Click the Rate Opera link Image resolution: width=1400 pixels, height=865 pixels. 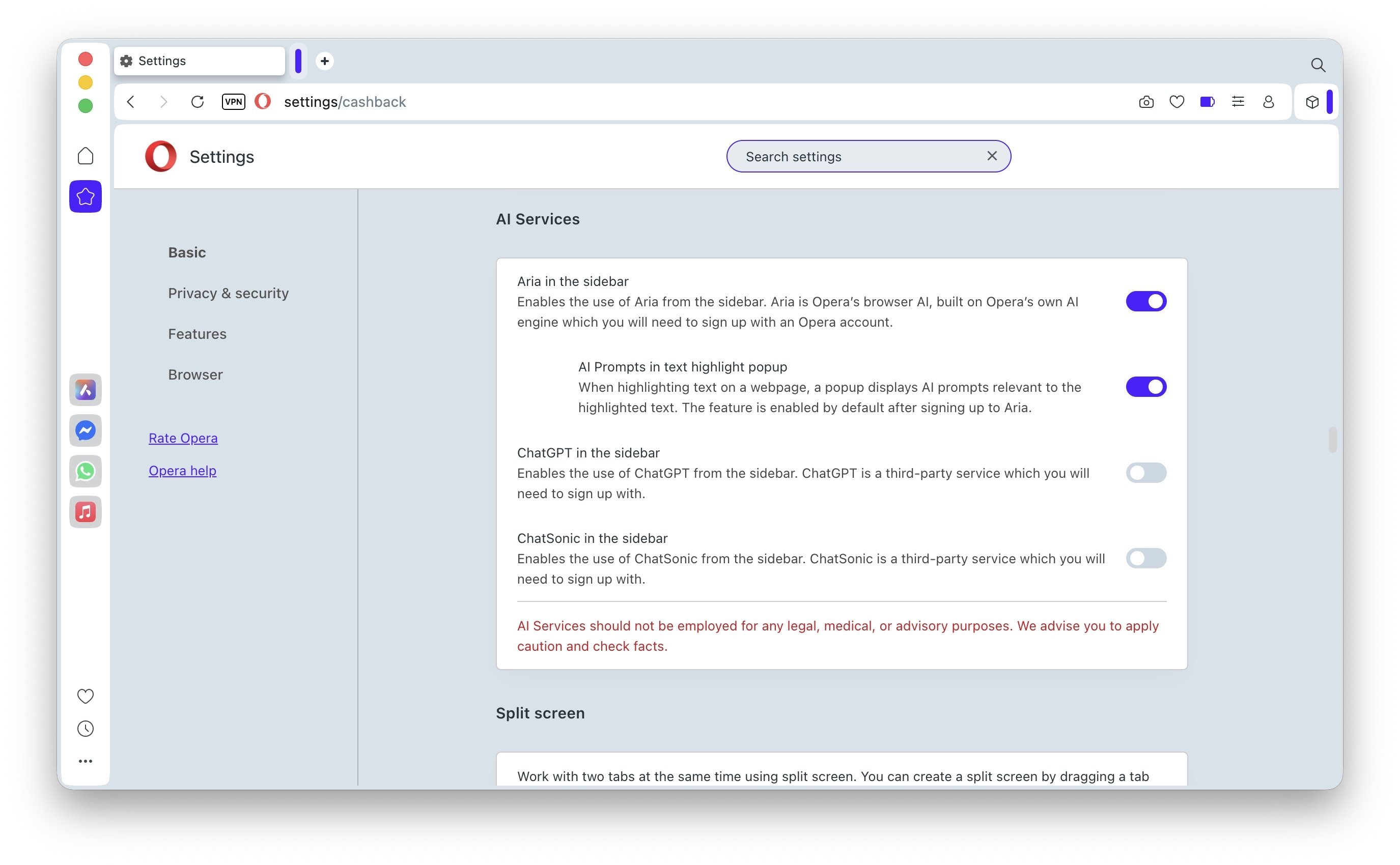[183, 438]
